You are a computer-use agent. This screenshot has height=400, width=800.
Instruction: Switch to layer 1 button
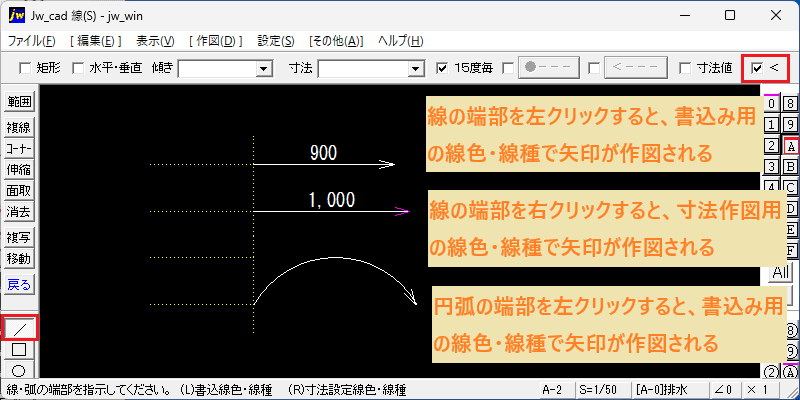tap(771, 125)
